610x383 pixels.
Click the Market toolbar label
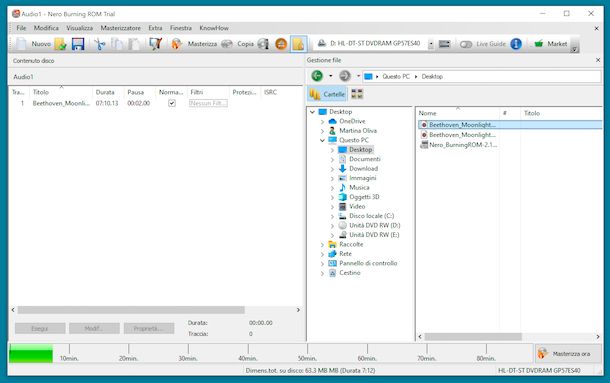pyautogui.click(x=557, y=44)
